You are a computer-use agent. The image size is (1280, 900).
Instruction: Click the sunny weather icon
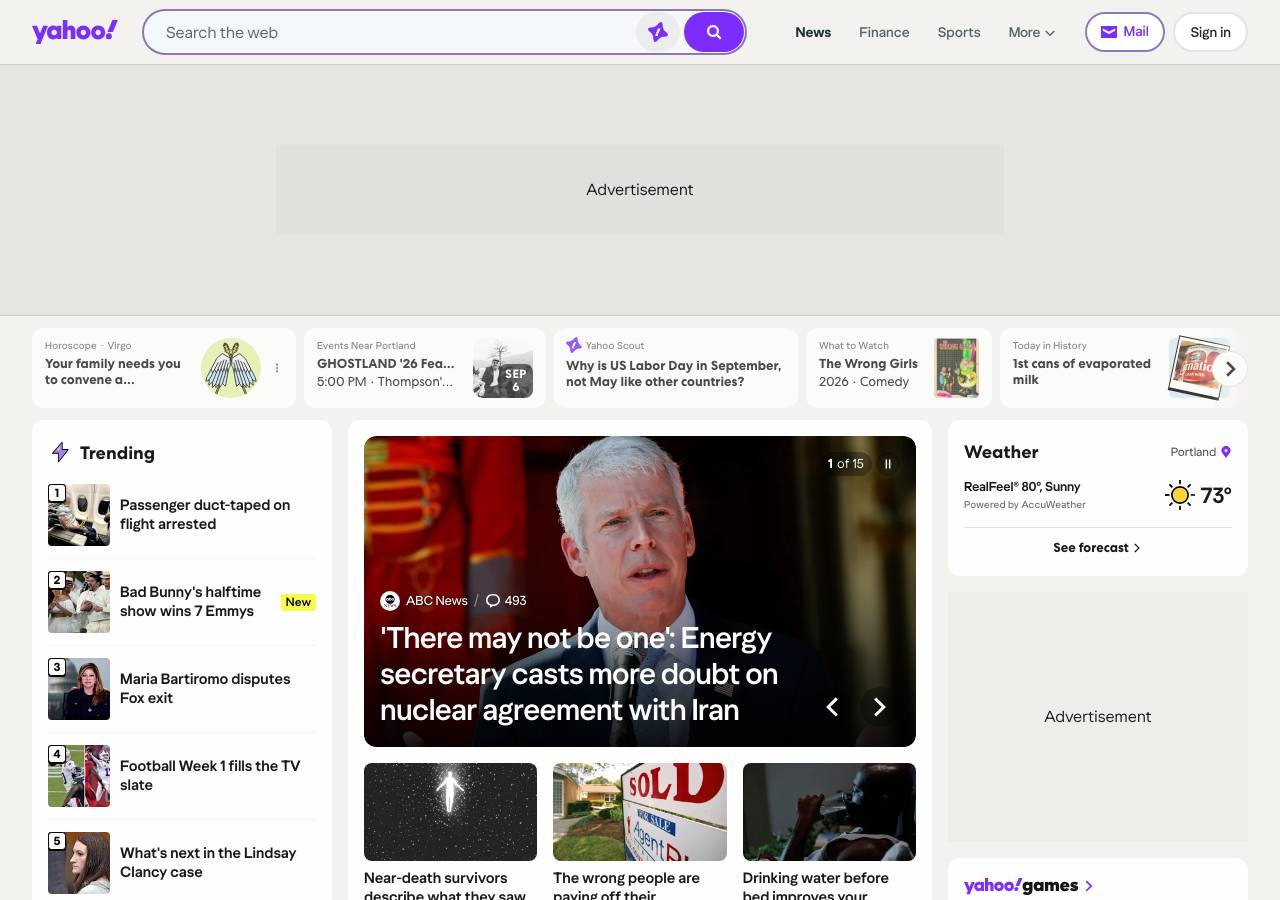(x=1180, y=495)
